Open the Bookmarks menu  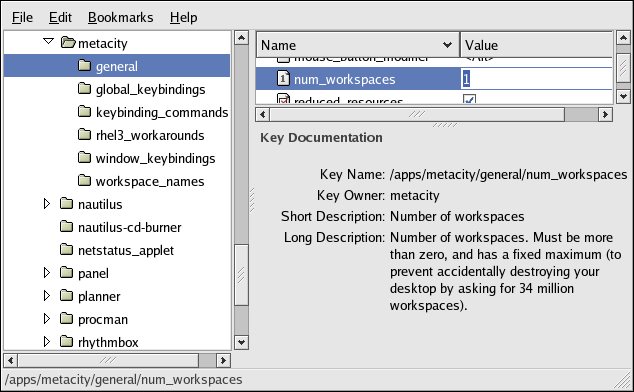tap(120, 17)
